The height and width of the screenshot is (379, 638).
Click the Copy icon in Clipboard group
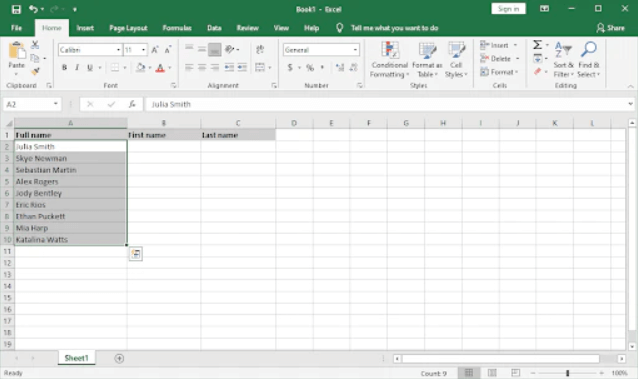click(35, 58)
